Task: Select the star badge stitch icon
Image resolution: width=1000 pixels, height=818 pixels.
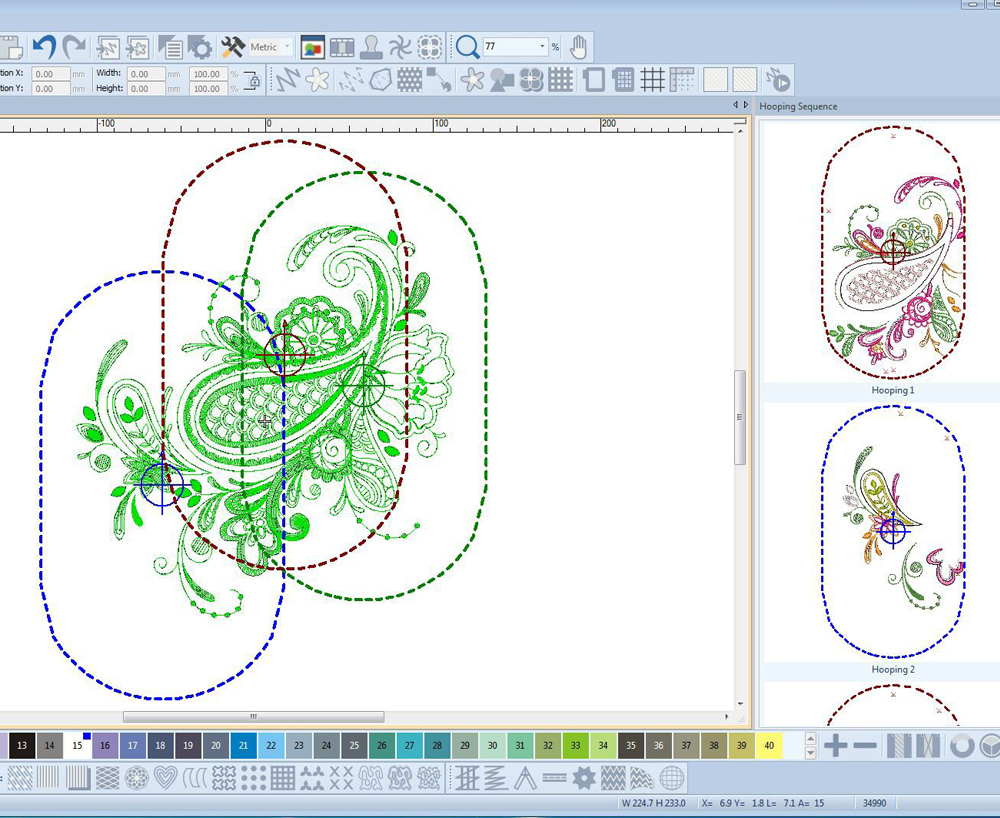Action: tap(584, 778)
